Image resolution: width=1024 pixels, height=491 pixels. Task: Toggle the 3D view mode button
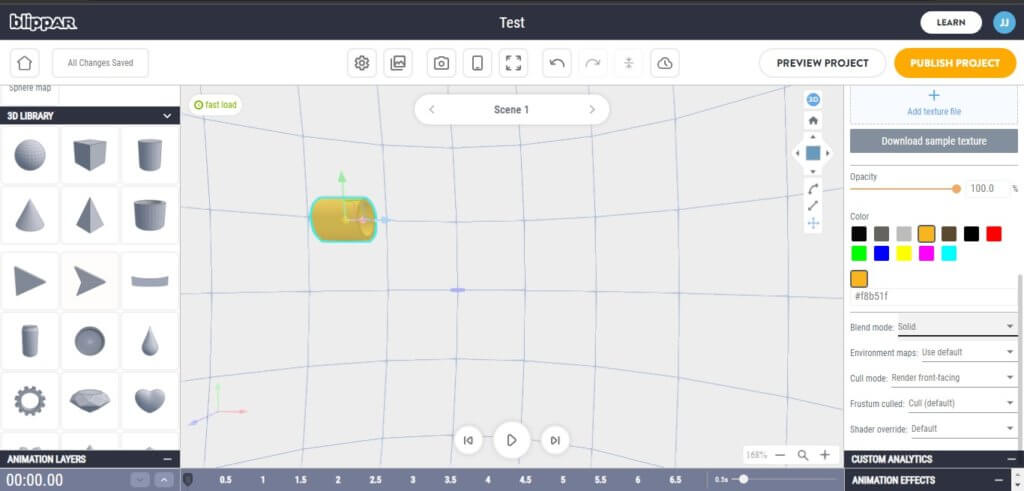click(x=813, y=99)
